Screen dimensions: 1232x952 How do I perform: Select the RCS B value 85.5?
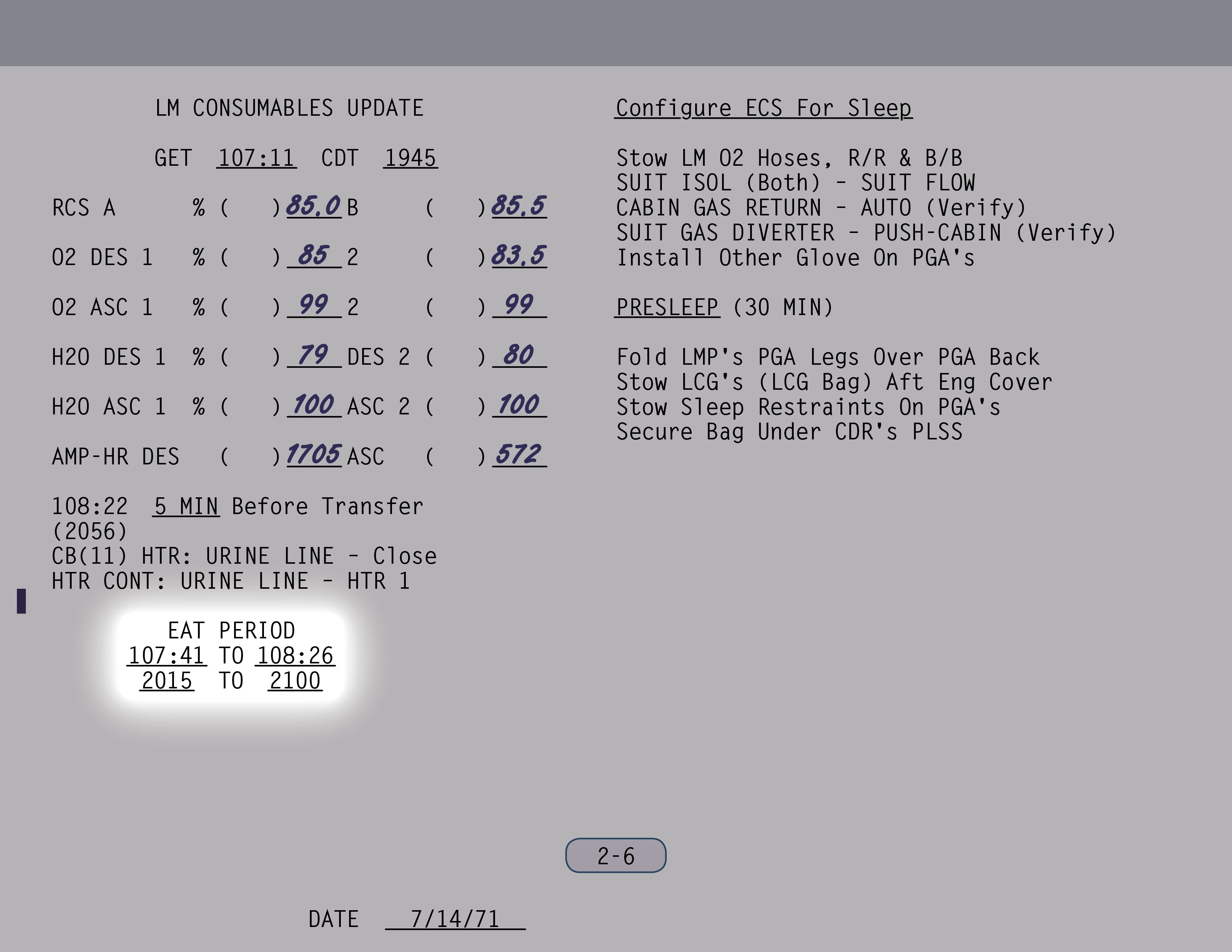pyautogui.click(x=519, y=206)
